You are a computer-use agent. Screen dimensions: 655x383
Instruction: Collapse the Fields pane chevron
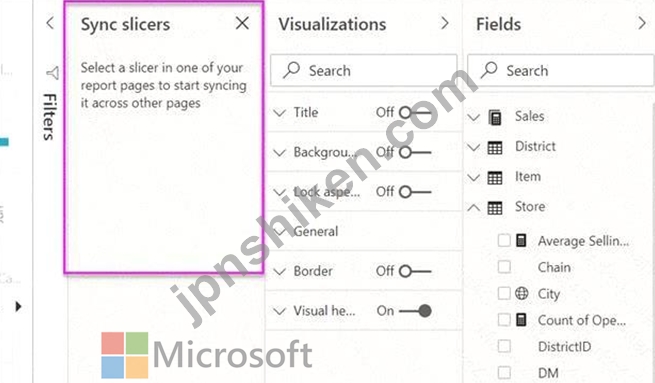click(642, 23)
